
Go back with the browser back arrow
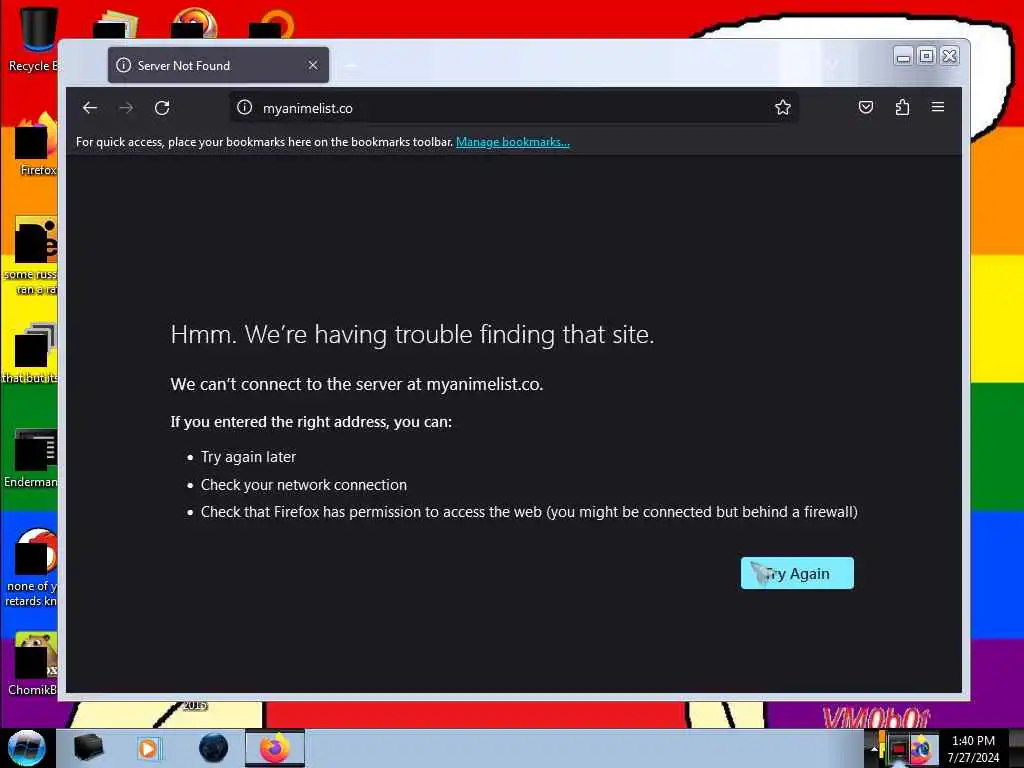[x=90, y=108]
